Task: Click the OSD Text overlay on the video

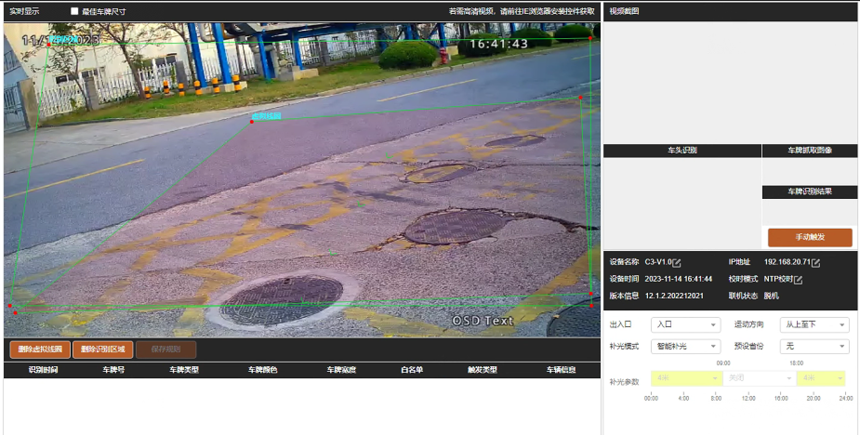Action: pyautogui.click(x=482, y=320)
